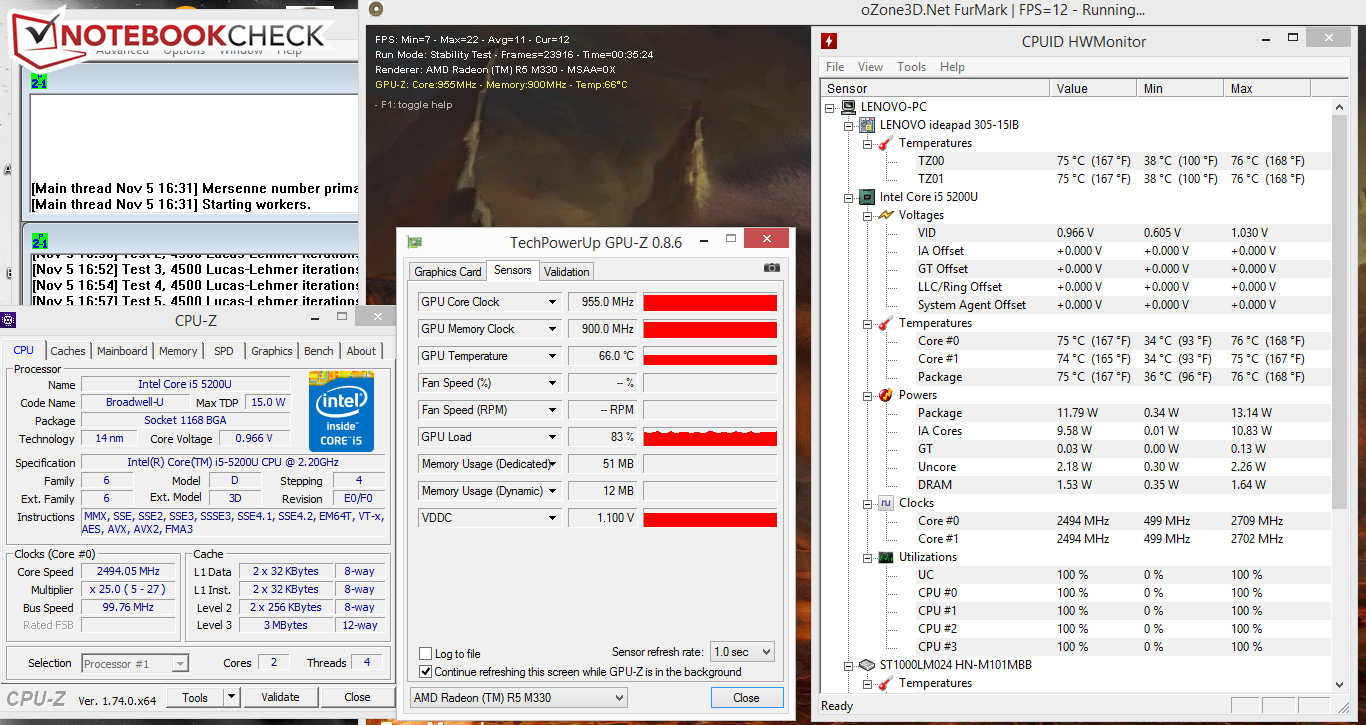The height and width of the screenshot is (725, 1366).
Task: Open the GPU Load sensor dropdown
Action: click(x=551, y=437)
